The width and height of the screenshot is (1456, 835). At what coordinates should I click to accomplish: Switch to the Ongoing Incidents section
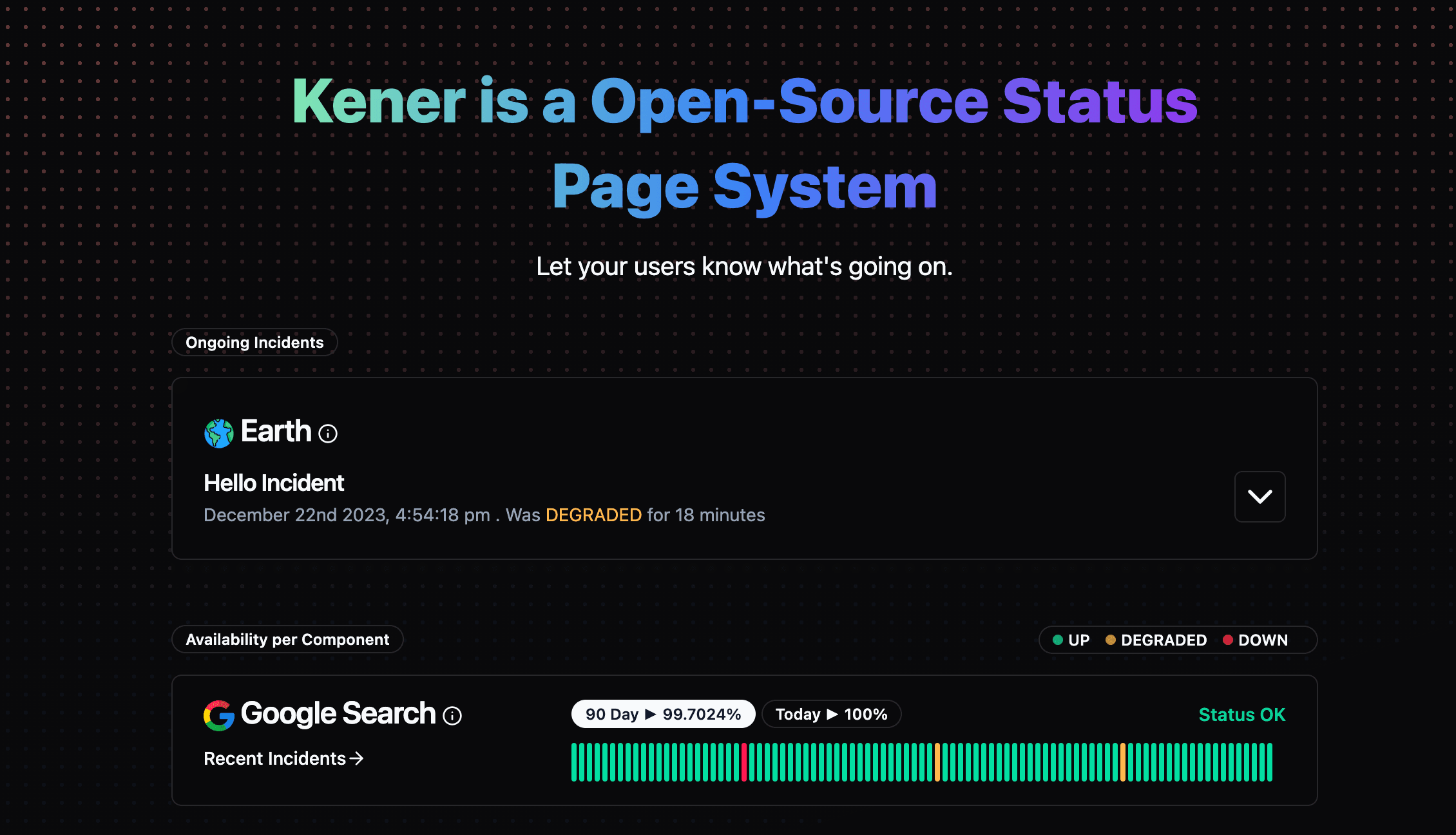pyautogui.click(x=254, y=342)
